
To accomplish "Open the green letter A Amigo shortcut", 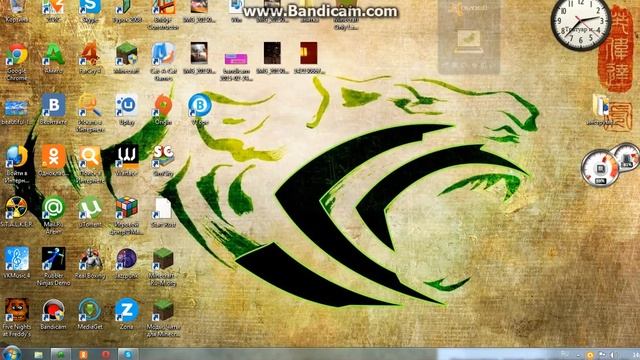I will point(53,54).
